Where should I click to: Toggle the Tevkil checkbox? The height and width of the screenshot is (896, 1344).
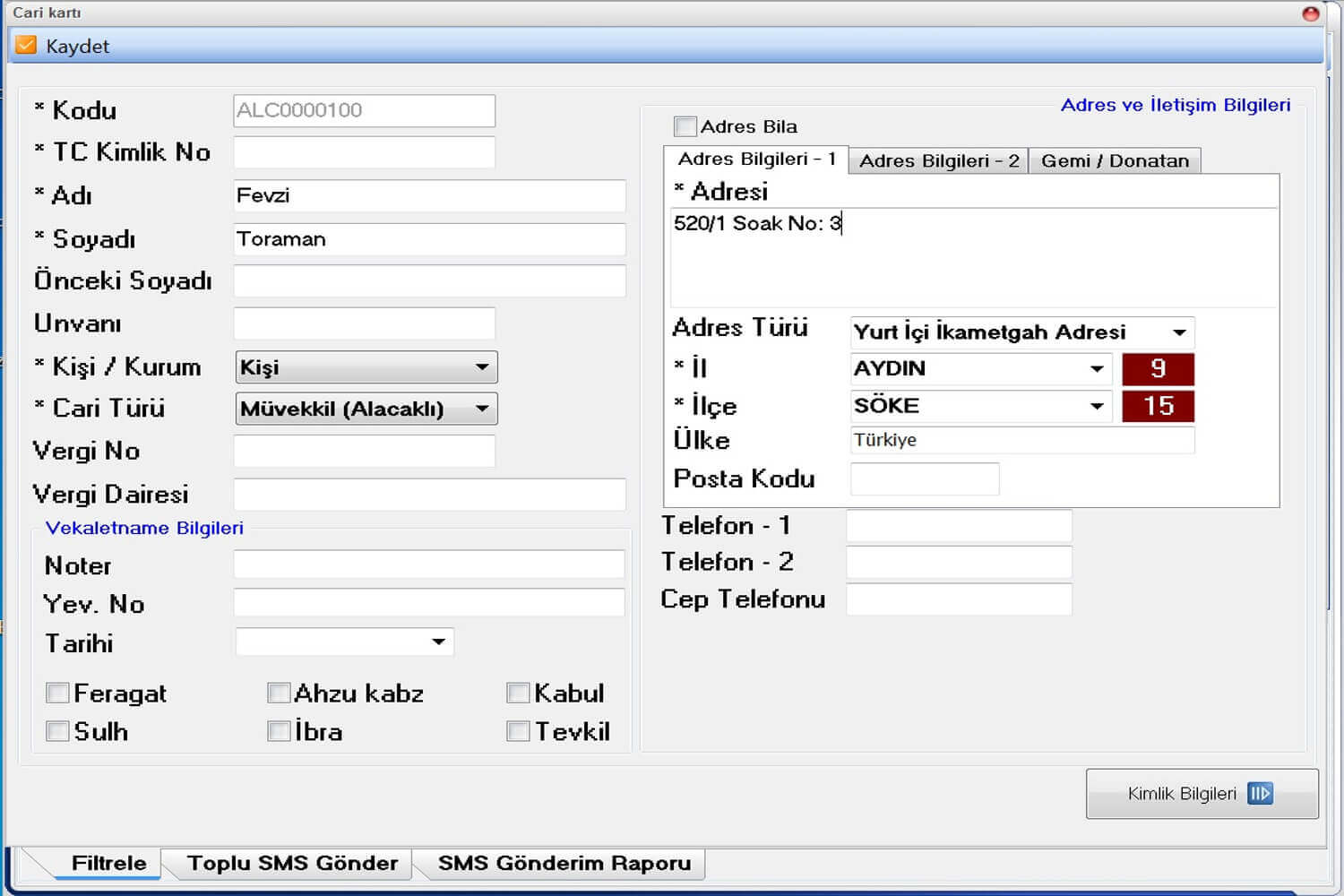518,731
